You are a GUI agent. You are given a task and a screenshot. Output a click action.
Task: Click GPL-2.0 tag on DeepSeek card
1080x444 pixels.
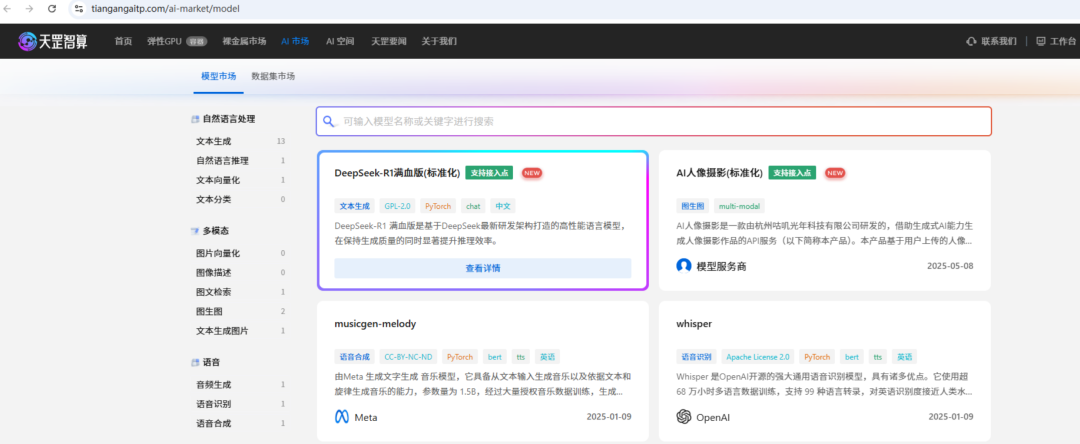coord(397,206)
